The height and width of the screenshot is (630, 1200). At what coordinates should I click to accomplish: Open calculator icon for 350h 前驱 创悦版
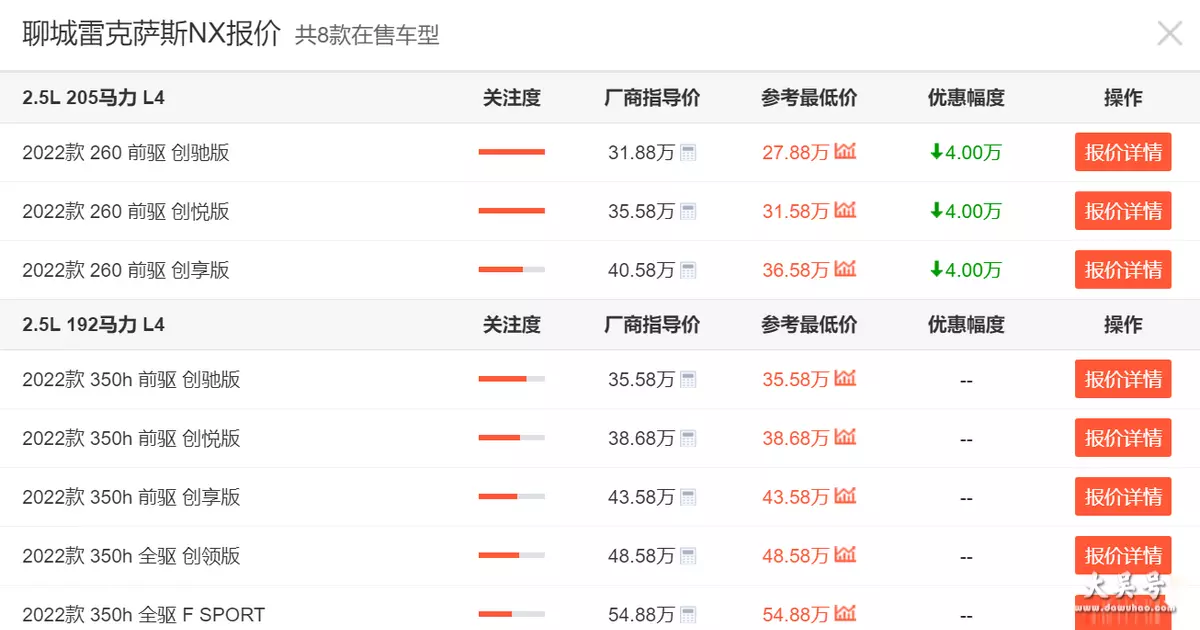click(688, 439)
